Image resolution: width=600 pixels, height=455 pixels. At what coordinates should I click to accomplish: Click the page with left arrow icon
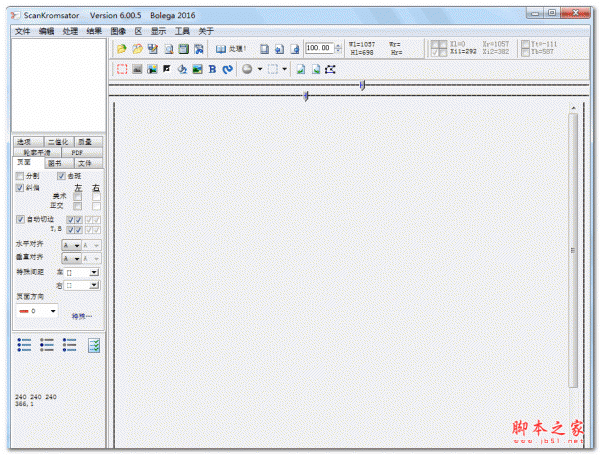coord(279,49)
